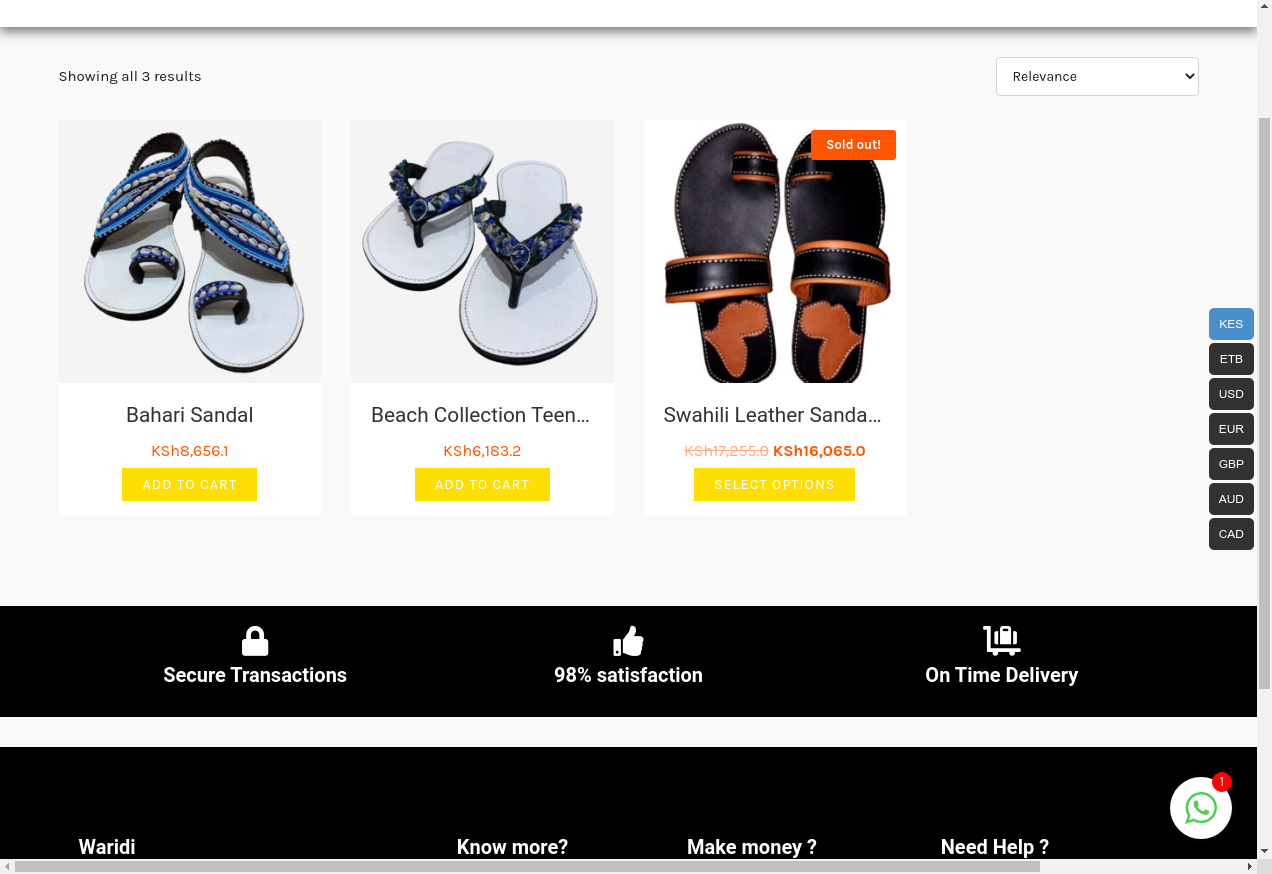Select the GBP currency option

tap(1231, 464)
